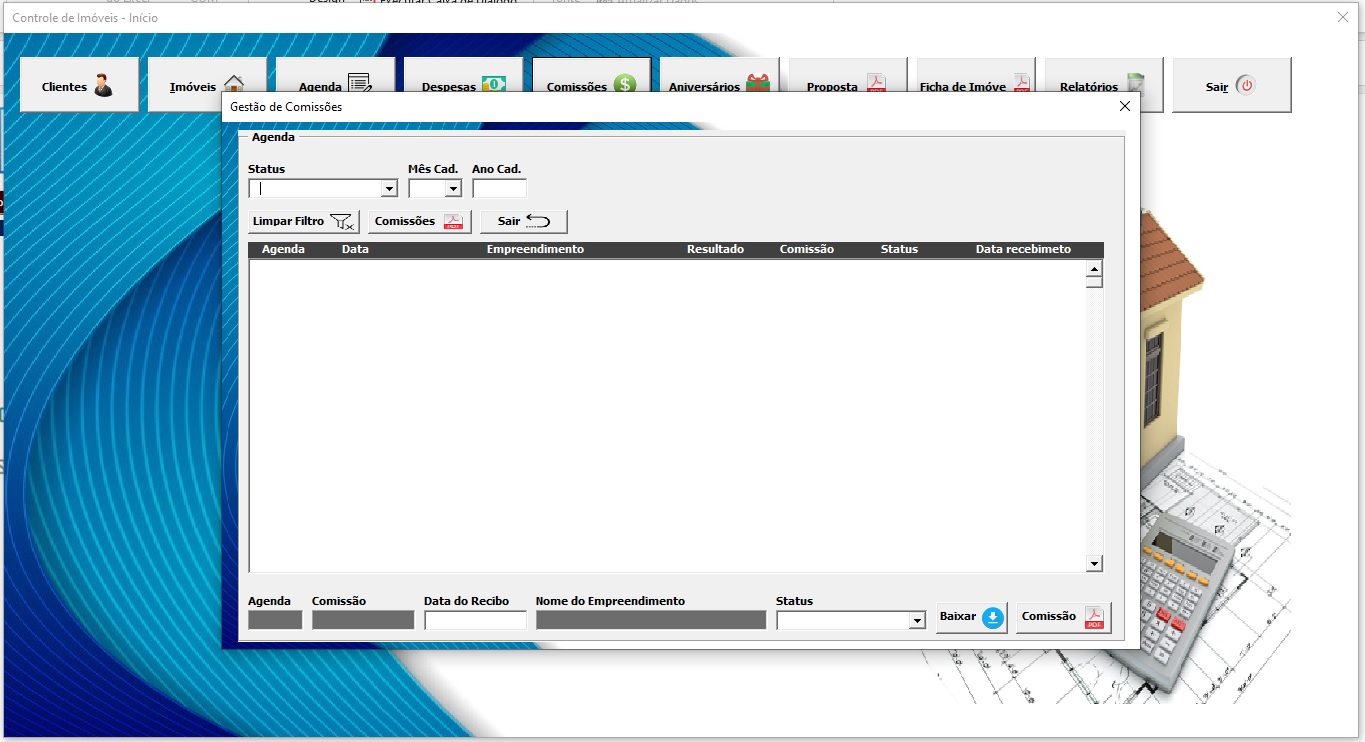Viewport: 1365px width, 742px height.
Task: Open the Imóveis house icon button
Action: [207, 85]
